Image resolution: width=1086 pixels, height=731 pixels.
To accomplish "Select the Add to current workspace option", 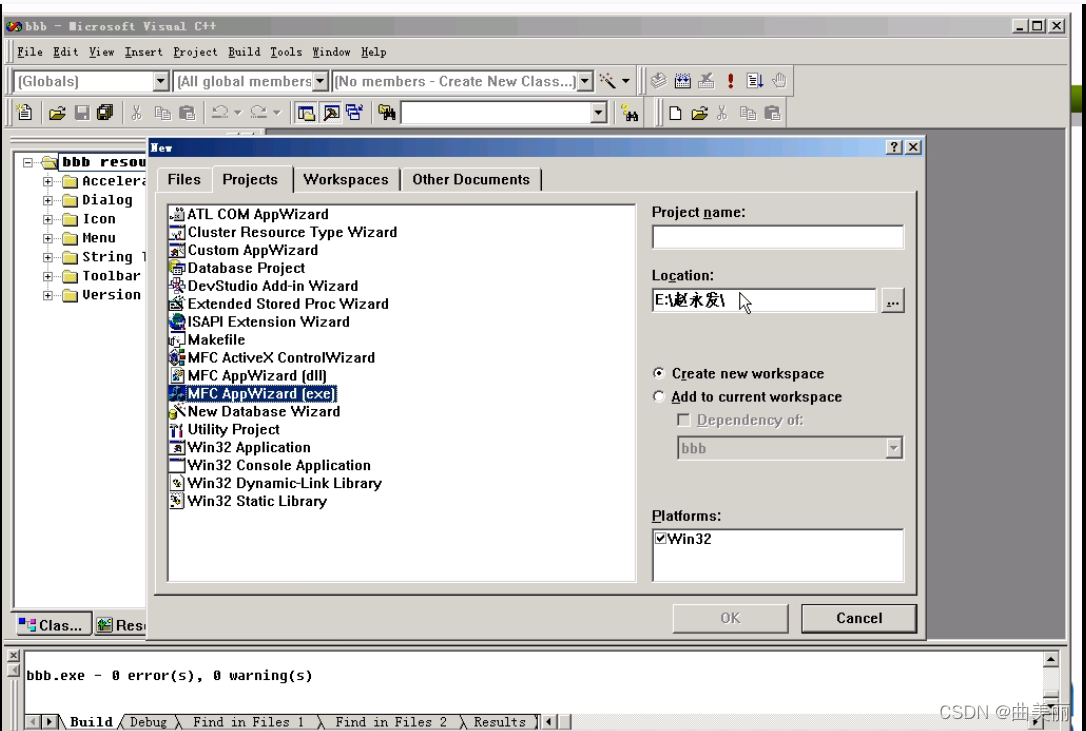I will 659,396.
